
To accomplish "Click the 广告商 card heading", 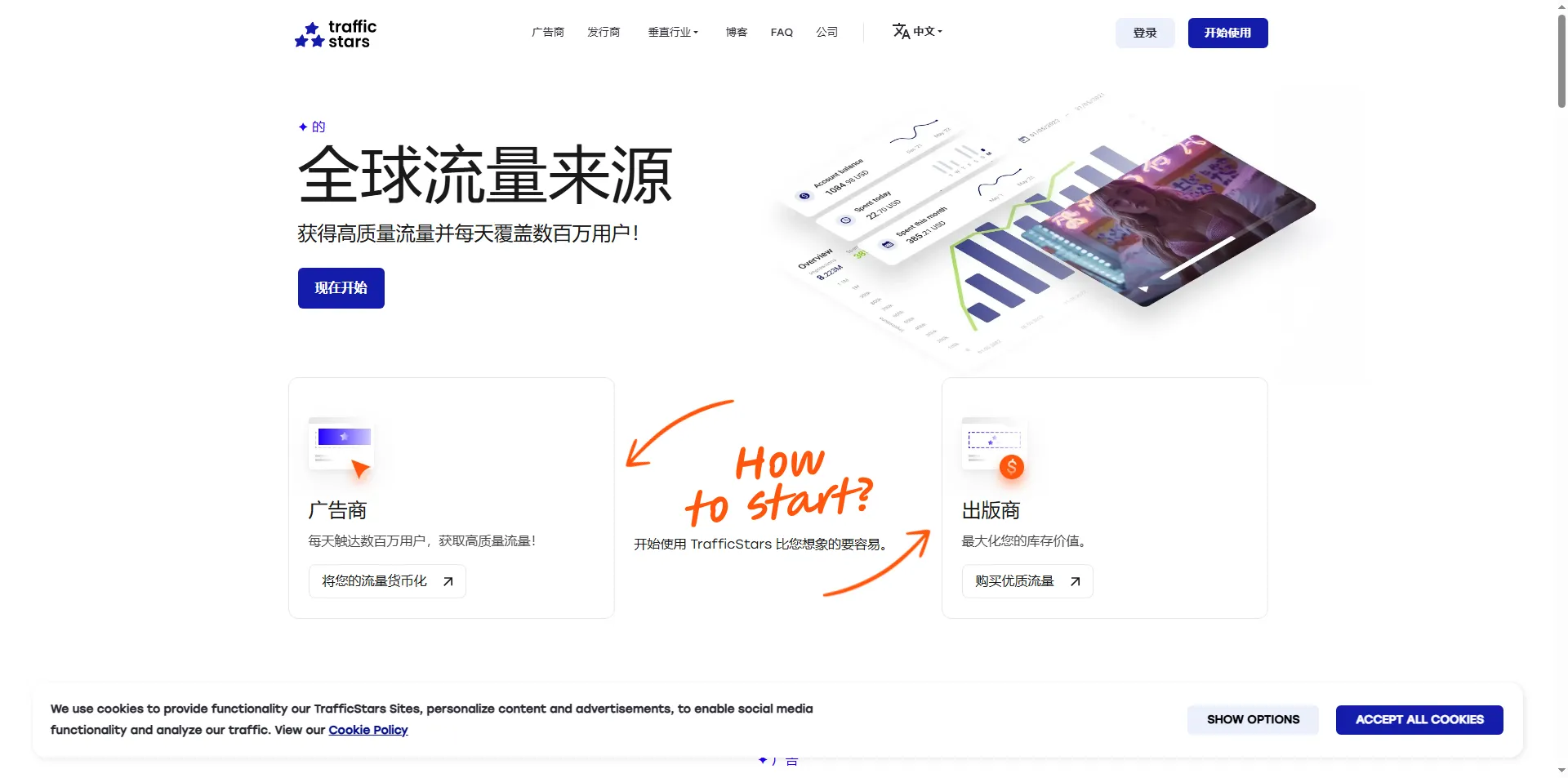I will pyautogui.click(x=337, y=510).
